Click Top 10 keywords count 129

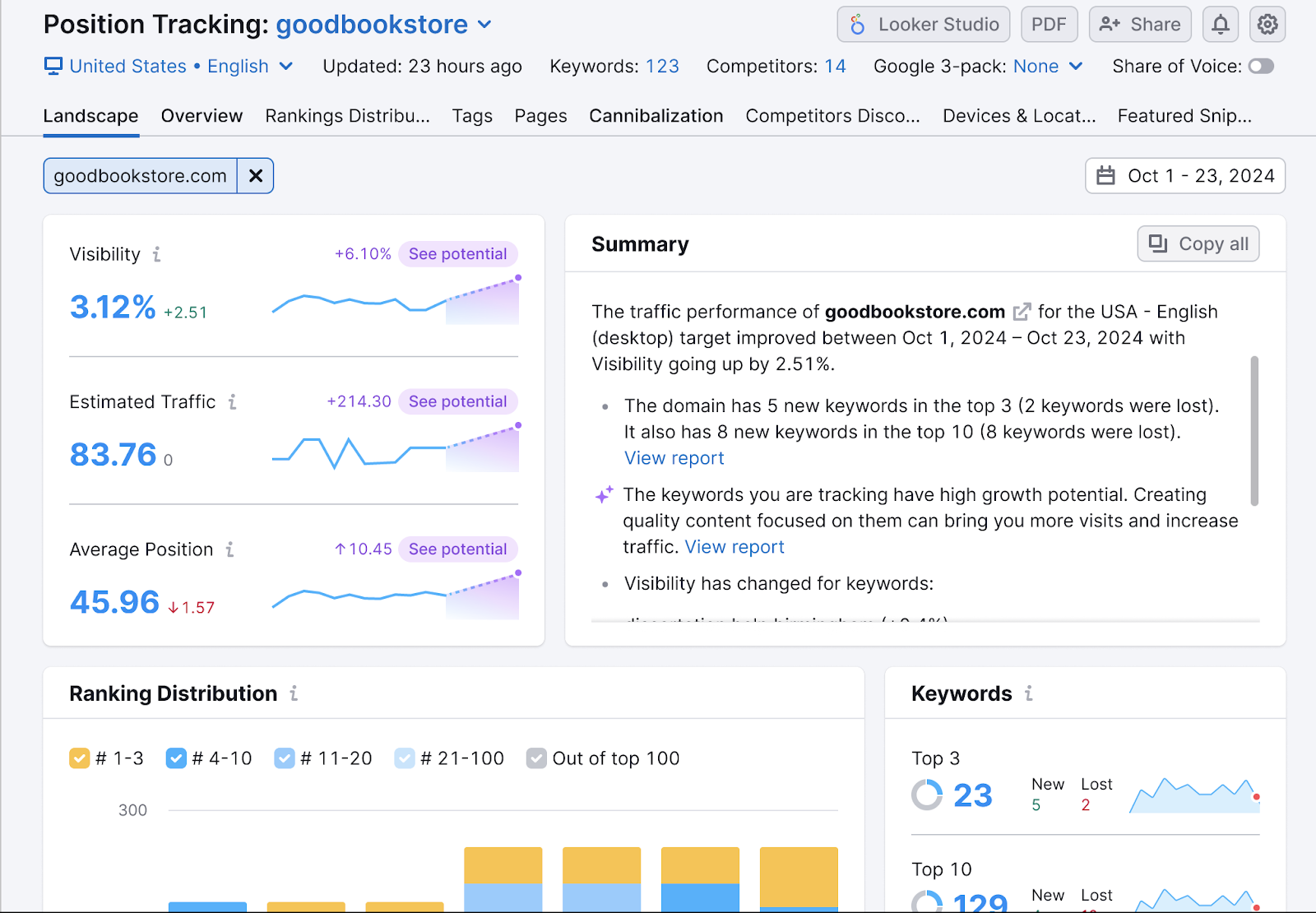tap(980, 901)
